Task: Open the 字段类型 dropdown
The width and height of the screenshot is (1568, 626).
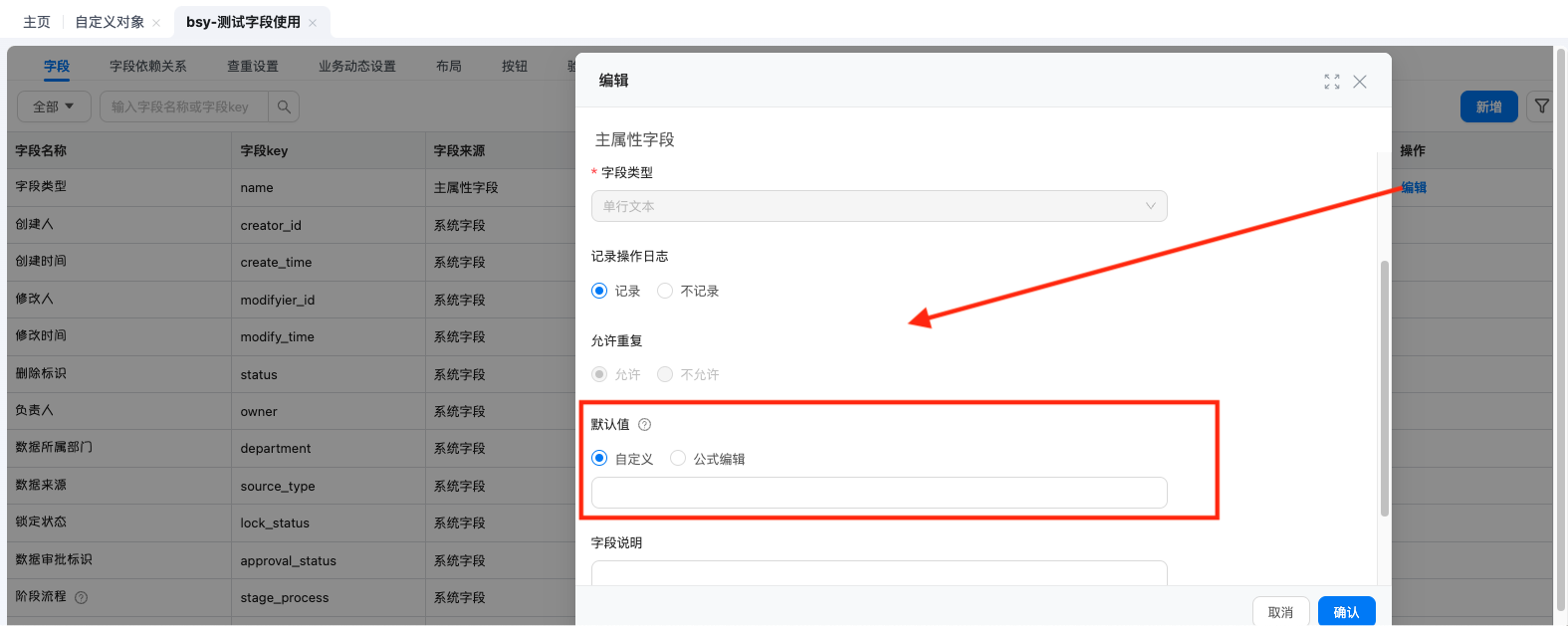Action: click(x=879, y=206)
